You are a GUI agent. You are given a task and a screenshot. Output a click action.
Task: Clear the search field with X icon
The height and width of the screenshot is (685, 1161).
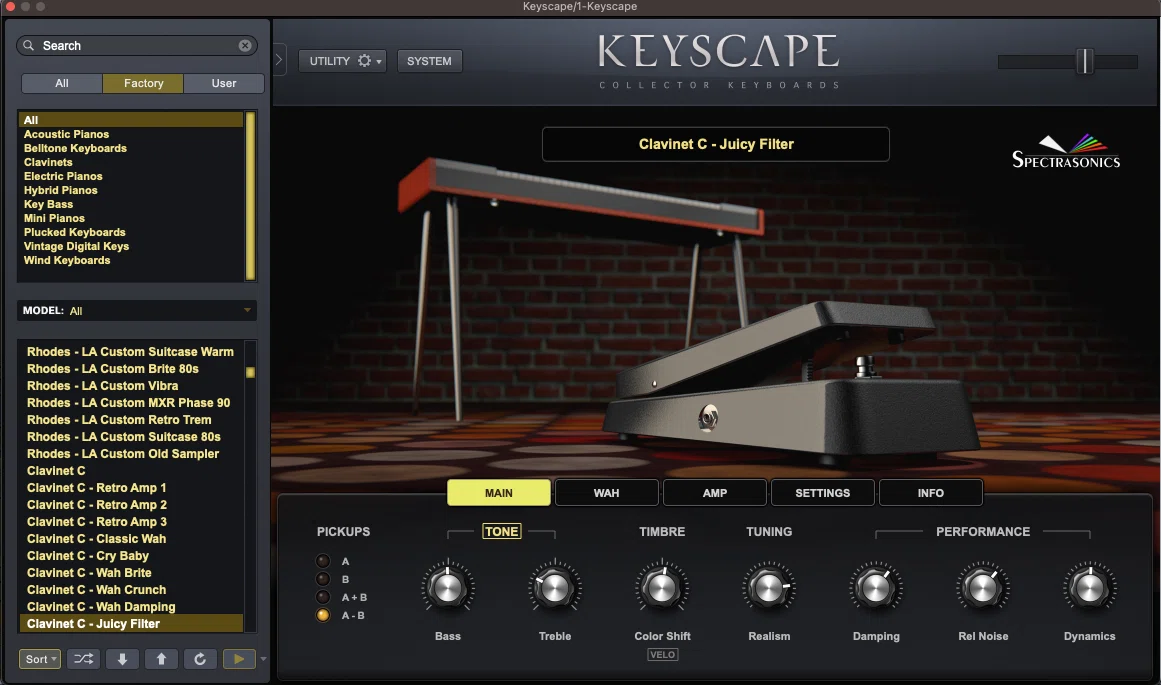pos(244,46)
